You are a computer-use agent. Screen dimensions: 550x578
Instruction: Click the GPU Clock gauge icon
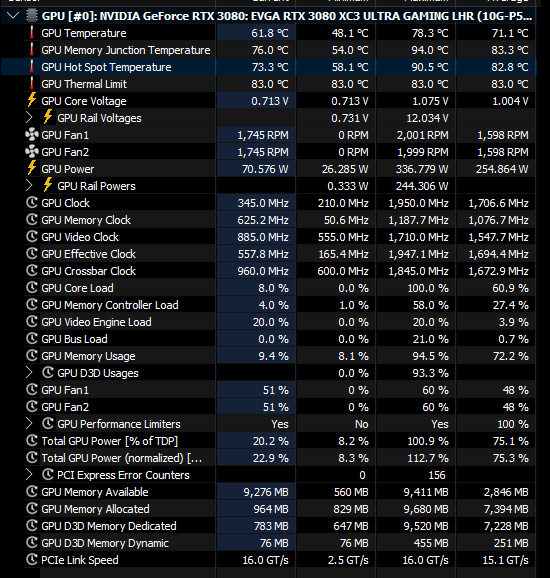(x=32, y=203)
